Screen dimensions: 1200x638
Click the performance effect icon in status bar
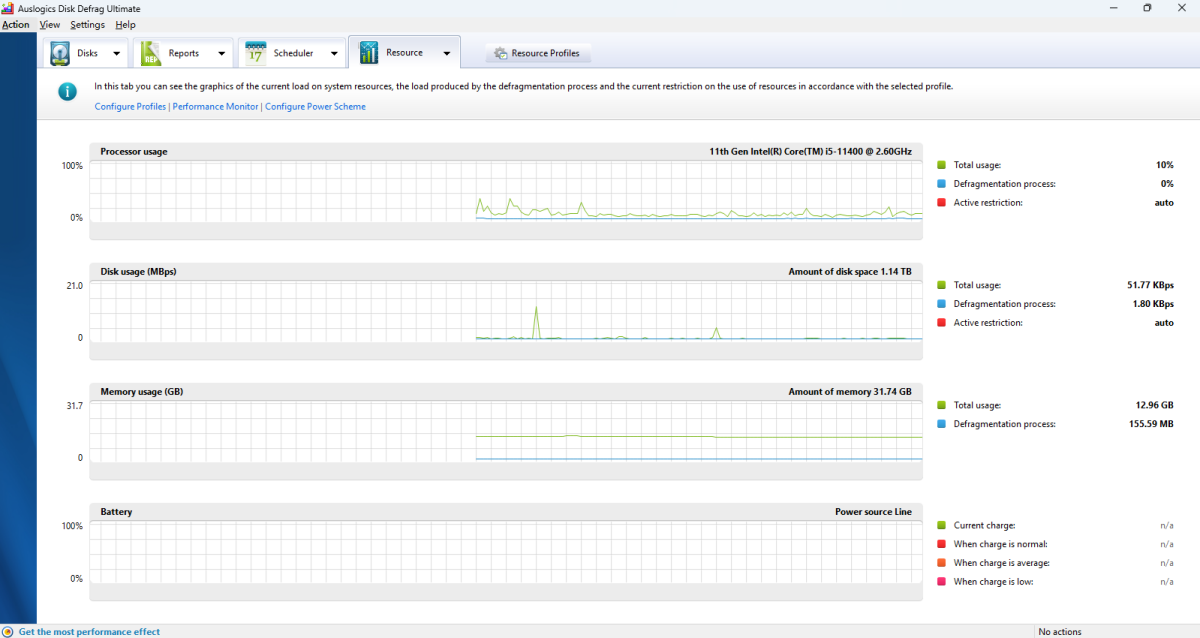coord(8,632)
